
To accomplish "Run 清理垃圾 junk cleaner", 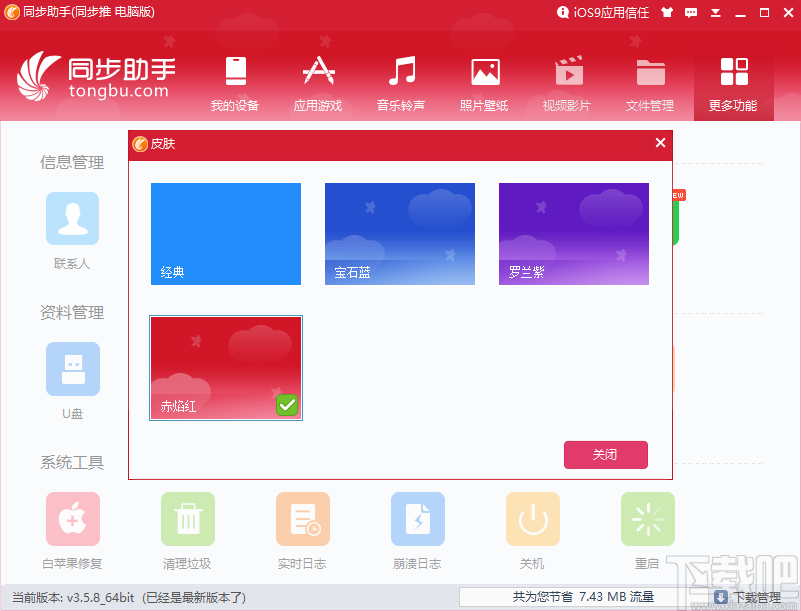I will tap(187, 519).
